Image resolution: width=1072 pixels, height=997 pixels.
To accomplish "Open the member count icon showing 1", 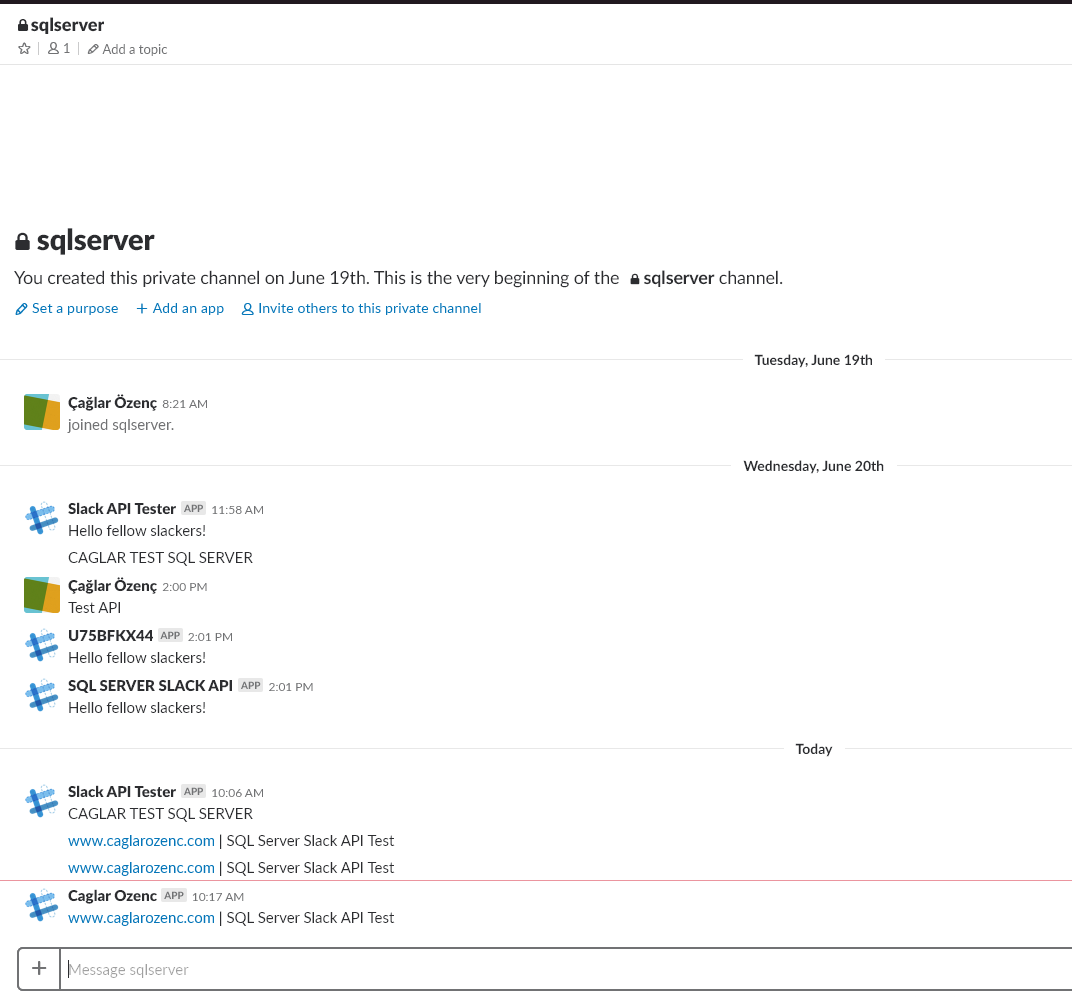I will point(59,49).
